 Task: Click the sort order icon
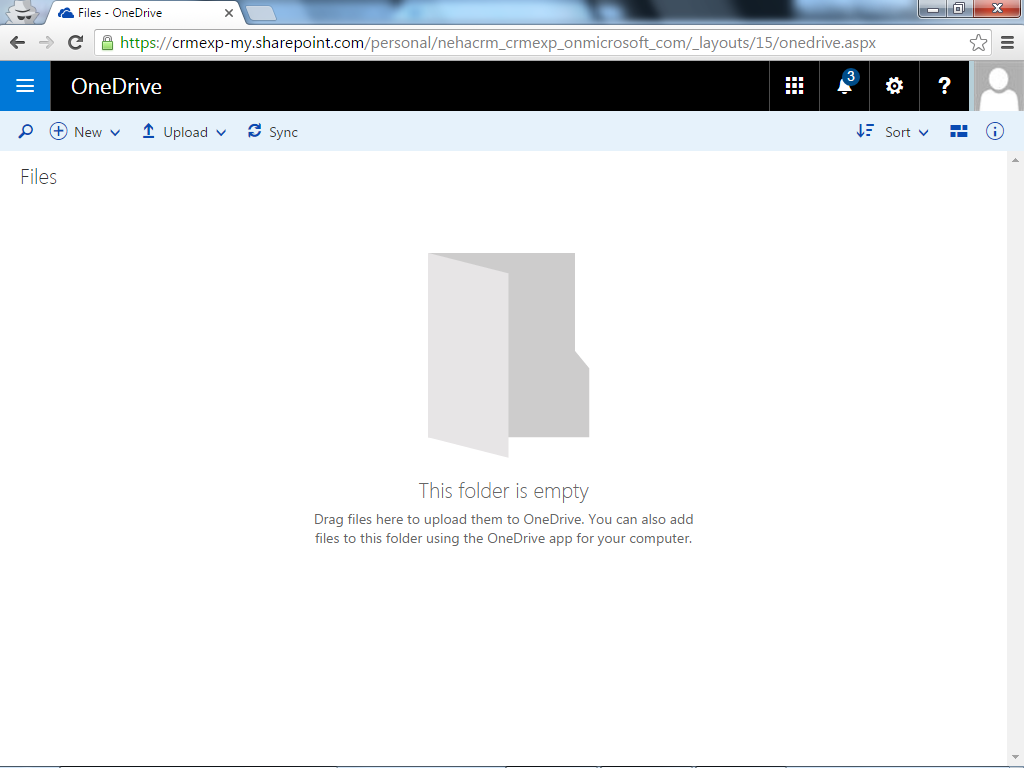click(x=865, y=131)
